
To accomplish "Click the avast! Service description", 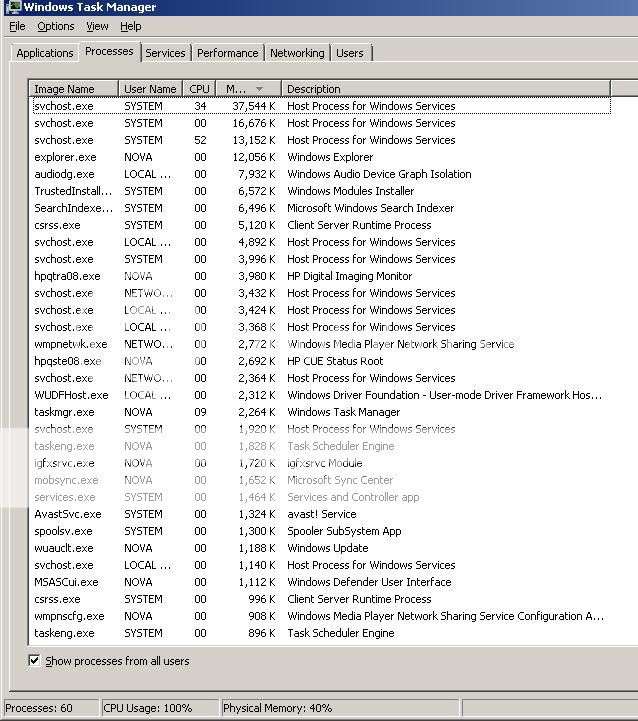I will (322, 515).
